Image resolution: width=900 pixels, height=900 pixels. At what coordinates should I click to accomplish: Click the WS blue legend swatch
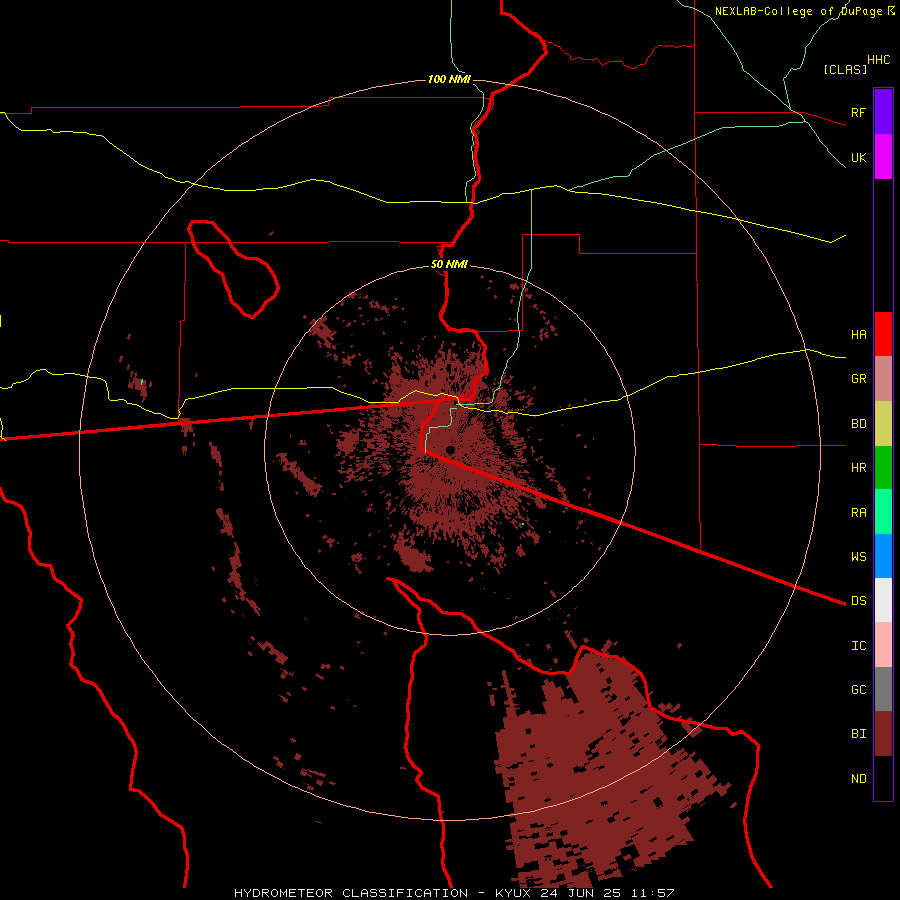click(x=883, y=556)
